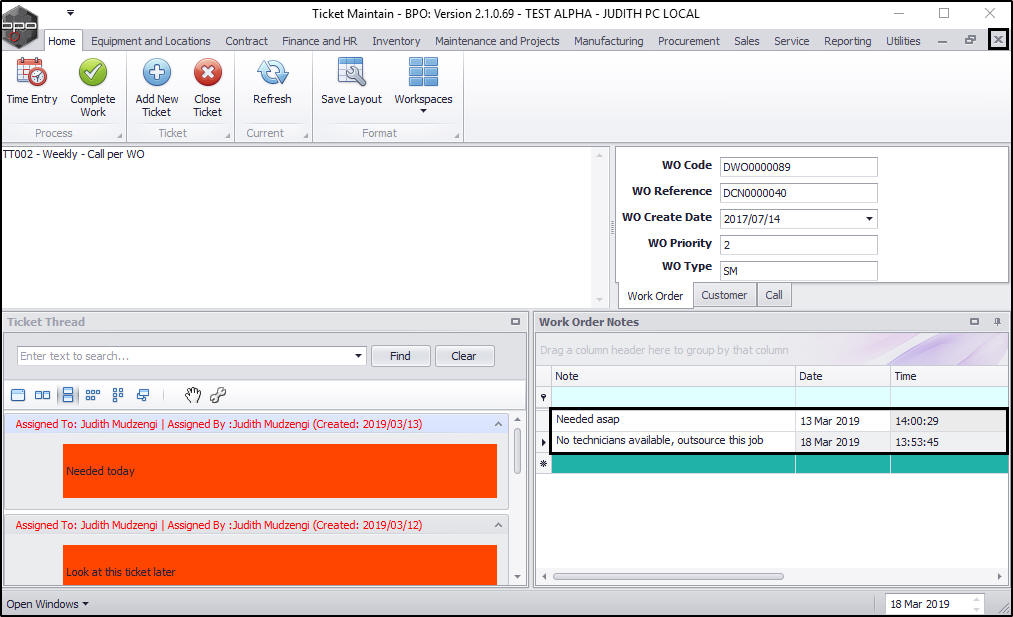1013x617 pixels.
Task: Open the Procurement ribbon tab
Action: pos(689,41)
